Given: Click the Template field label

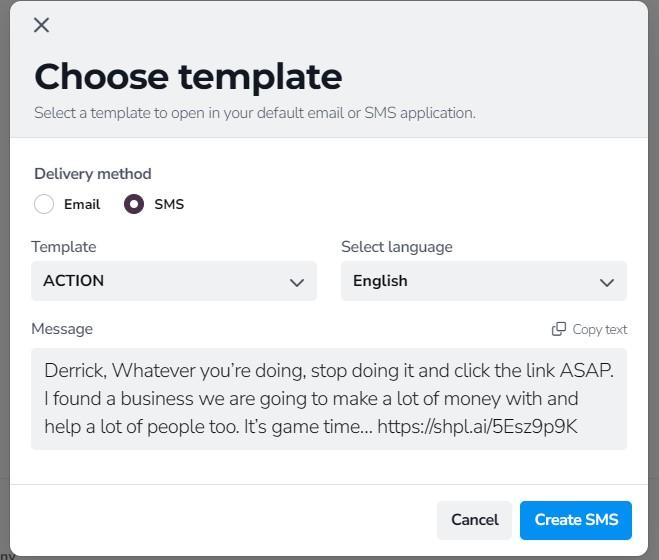Looking at the screenshot, I should click(x=64, y=247).
